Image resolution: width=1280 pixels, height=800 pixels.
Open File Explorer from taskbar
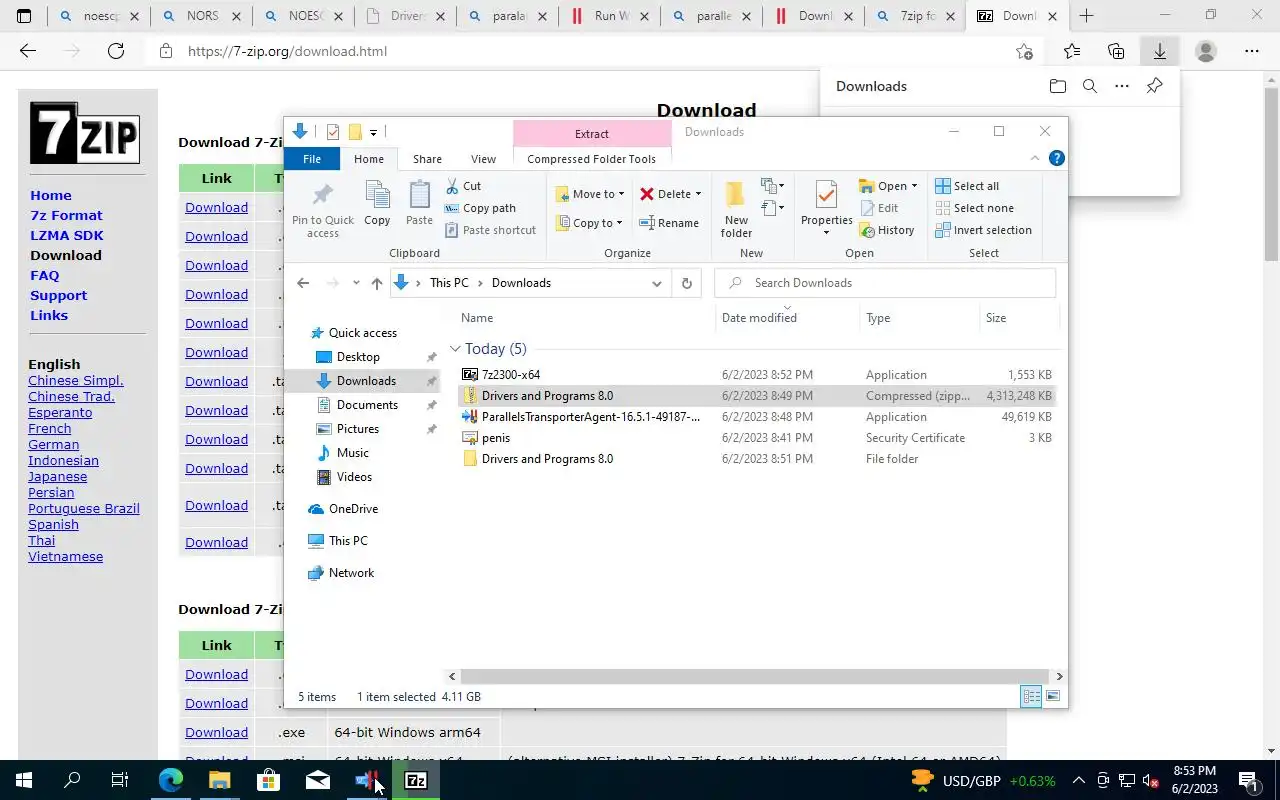(219, 780)
